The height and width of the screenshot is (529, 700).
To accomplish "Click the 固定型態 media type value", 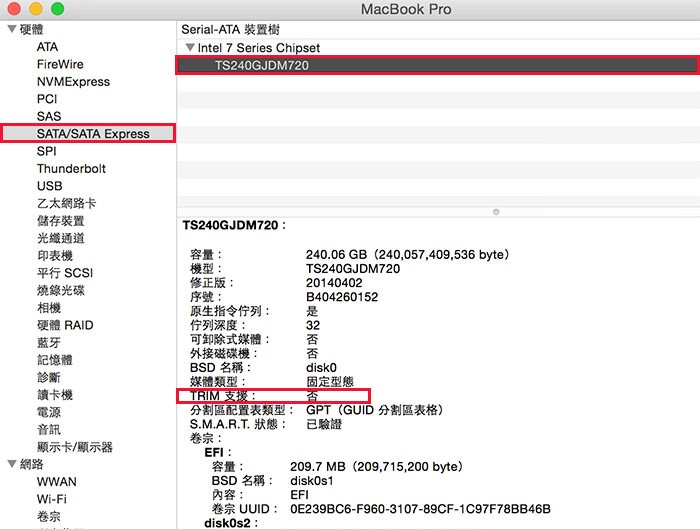I will pyautogui.click(x=330, y=382).
